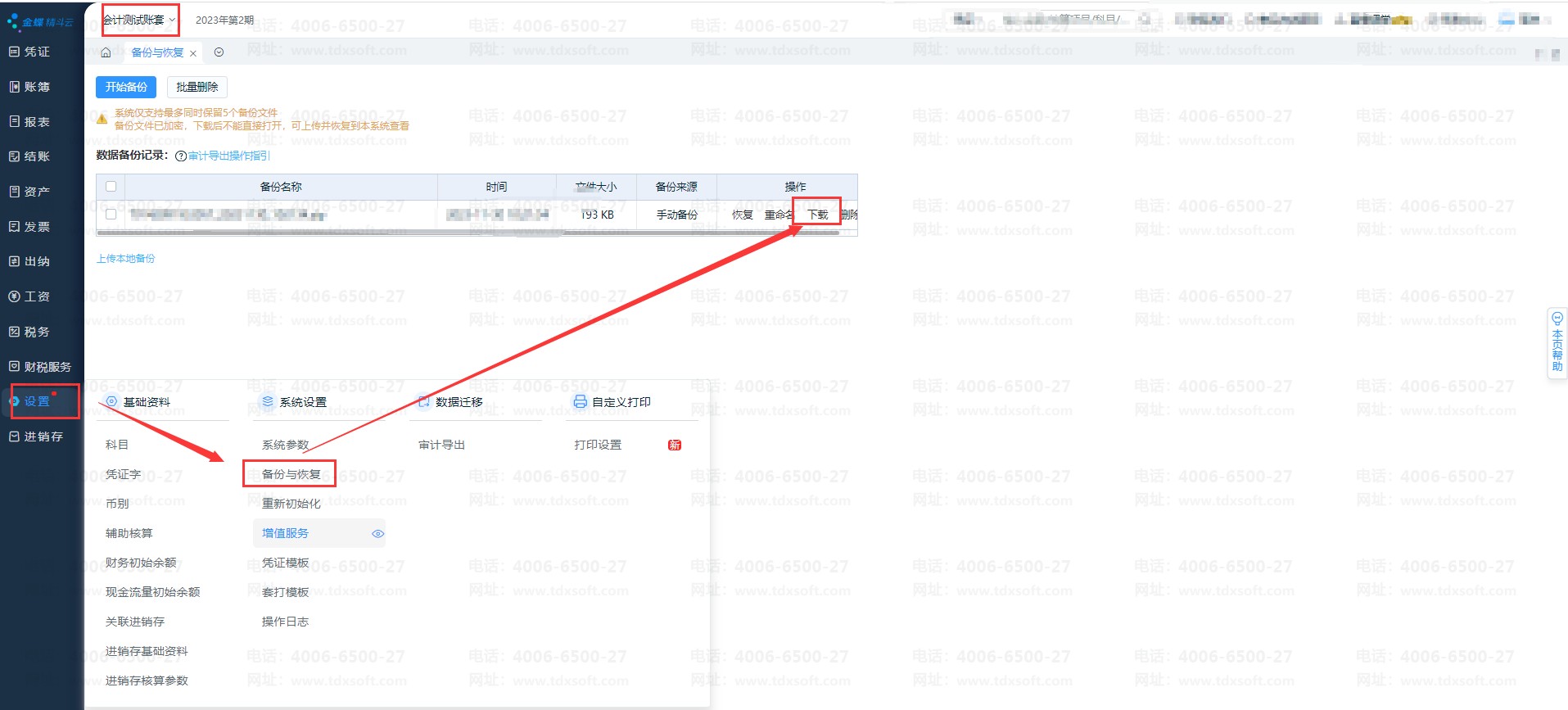Expand the tab list circled-arrow dropdown
The image size is (1568, 710).
click(219, 52)
